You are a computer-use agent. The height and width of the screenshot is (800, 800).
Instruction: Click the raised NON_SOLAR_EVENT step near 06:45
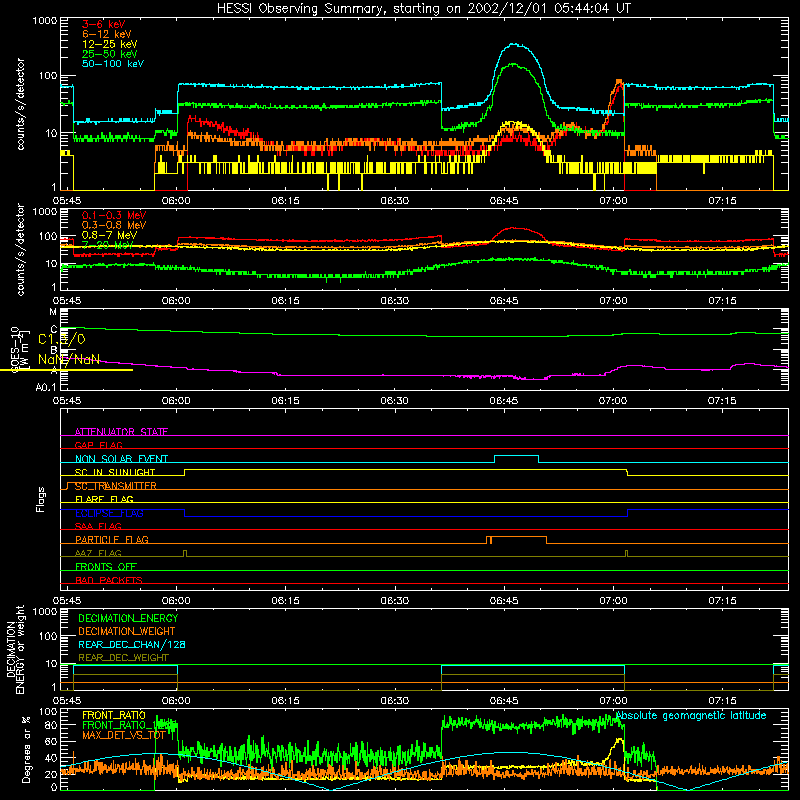(516, 456)
